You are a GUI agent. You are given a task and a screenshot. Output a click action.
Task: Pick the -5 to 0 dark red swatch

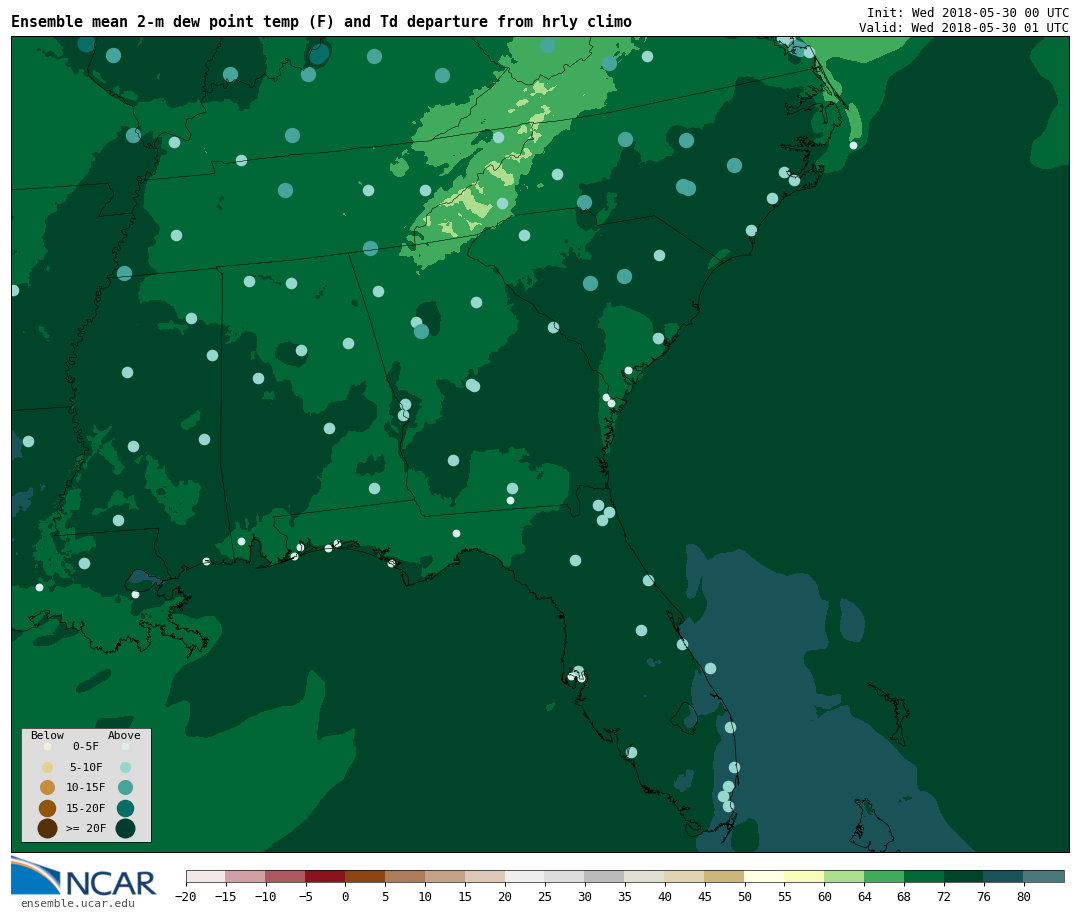326,876
